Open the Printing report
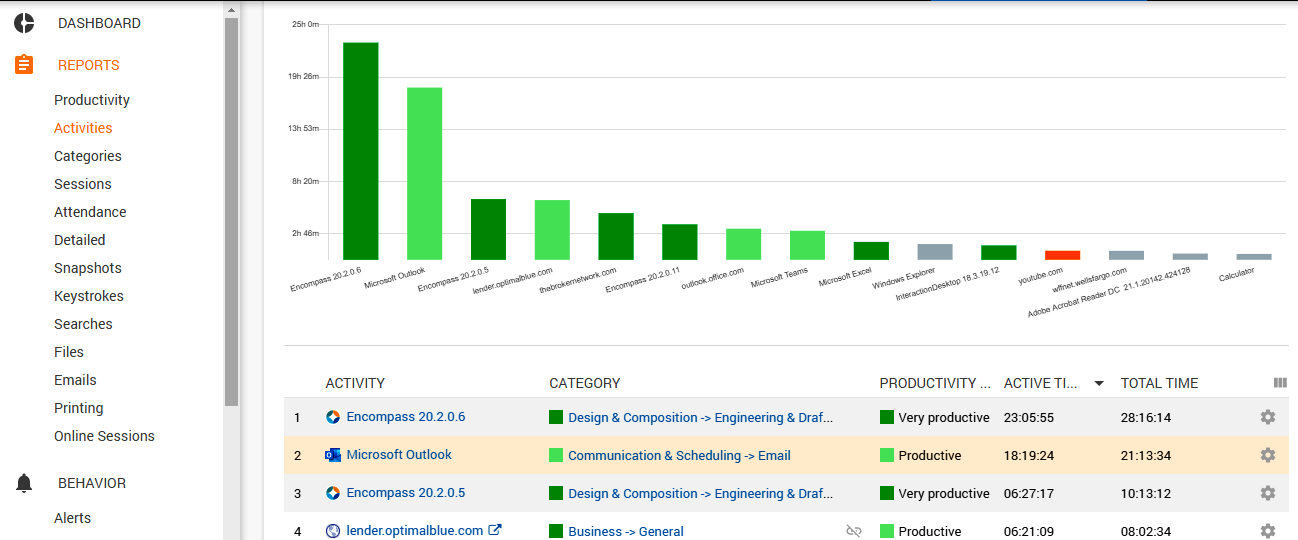 pos(79,408)
